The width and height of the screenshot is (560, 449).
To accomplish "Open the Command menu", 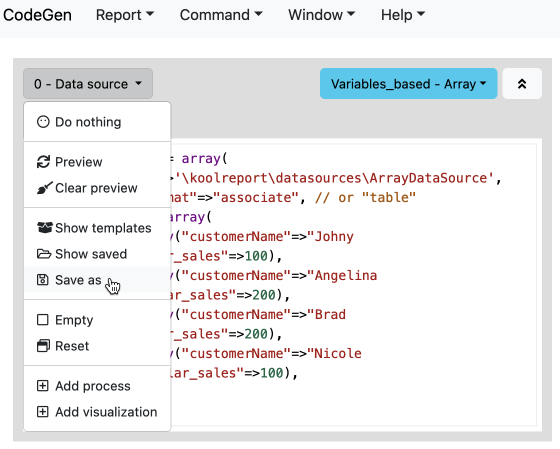I will (x=221, y=15).
